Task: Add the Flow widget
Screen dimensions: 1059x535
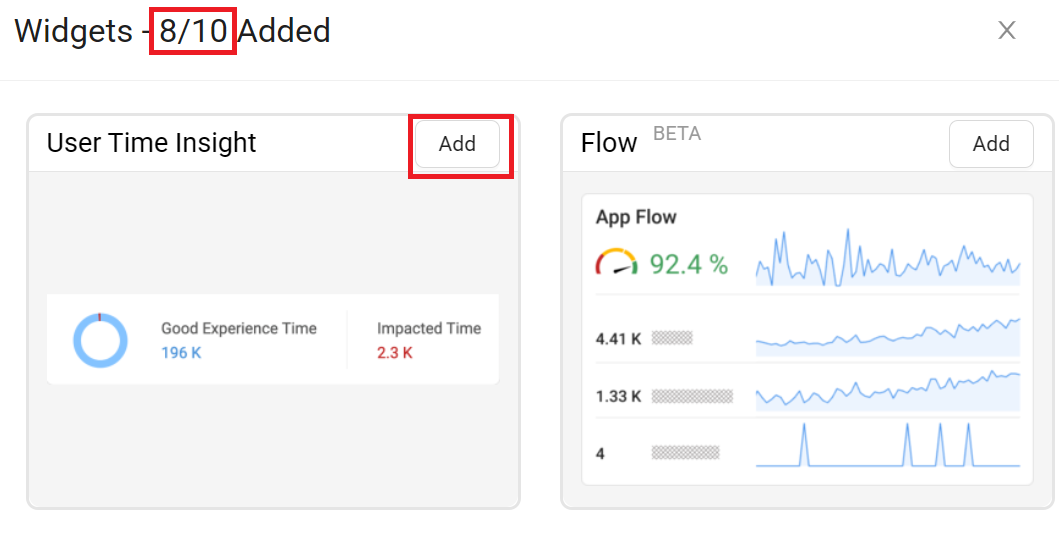Action: [990, 144]
